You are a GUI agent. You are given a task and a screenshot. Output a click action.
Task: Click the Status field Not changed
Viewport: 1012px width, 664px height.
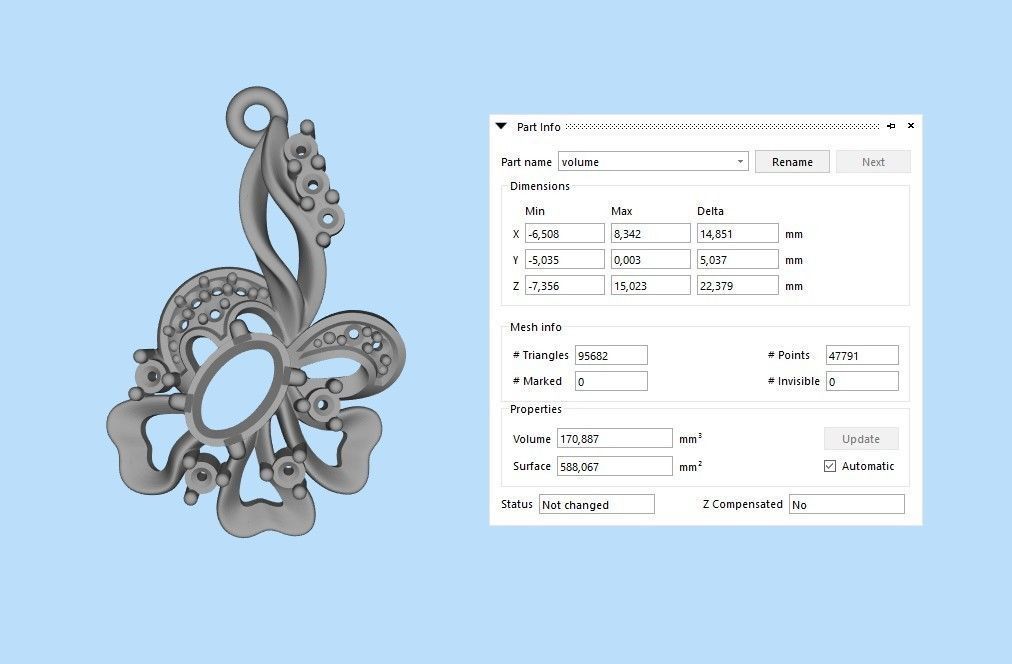coord(597,504)
